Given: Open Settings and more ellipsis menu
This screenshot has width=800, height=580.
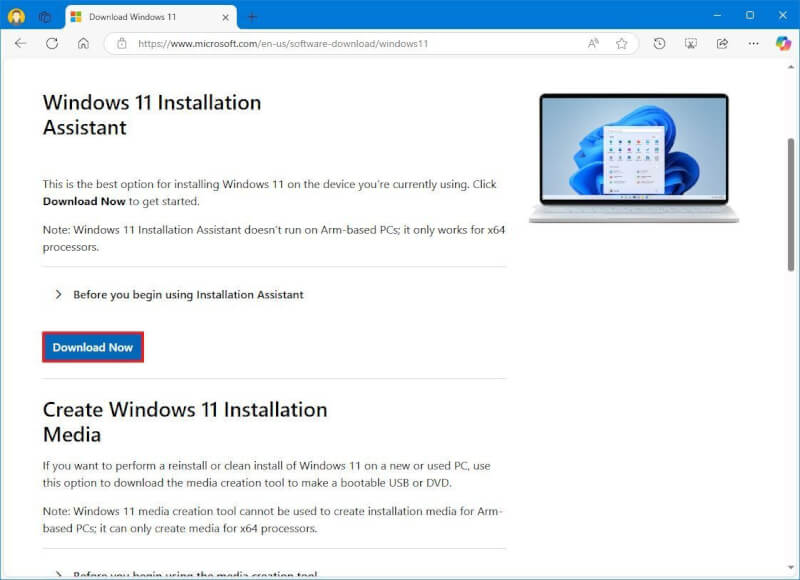Looking at the screenshot, I should coord(754,43).
